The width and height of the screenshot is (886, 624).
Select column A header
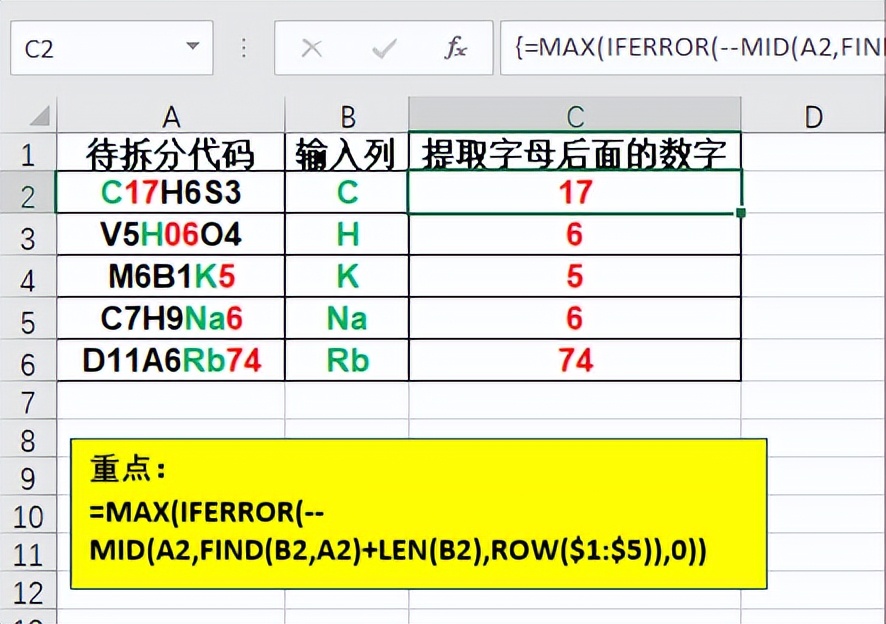point(171,116)
